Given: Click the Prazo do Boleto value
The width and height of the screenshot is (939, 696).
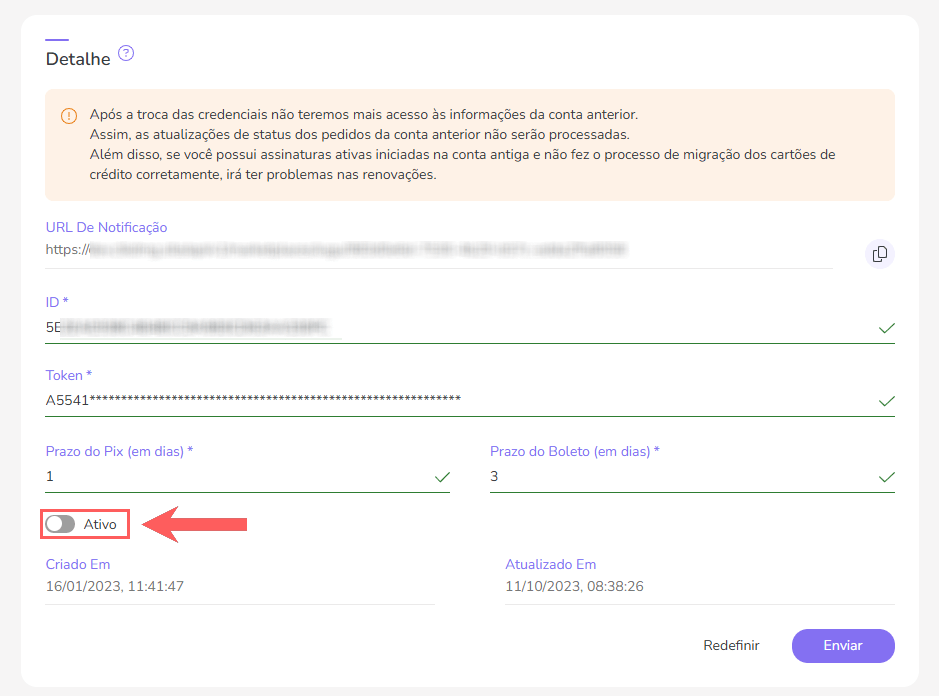Looking at the screenshot, I should (x=600, y=476).
